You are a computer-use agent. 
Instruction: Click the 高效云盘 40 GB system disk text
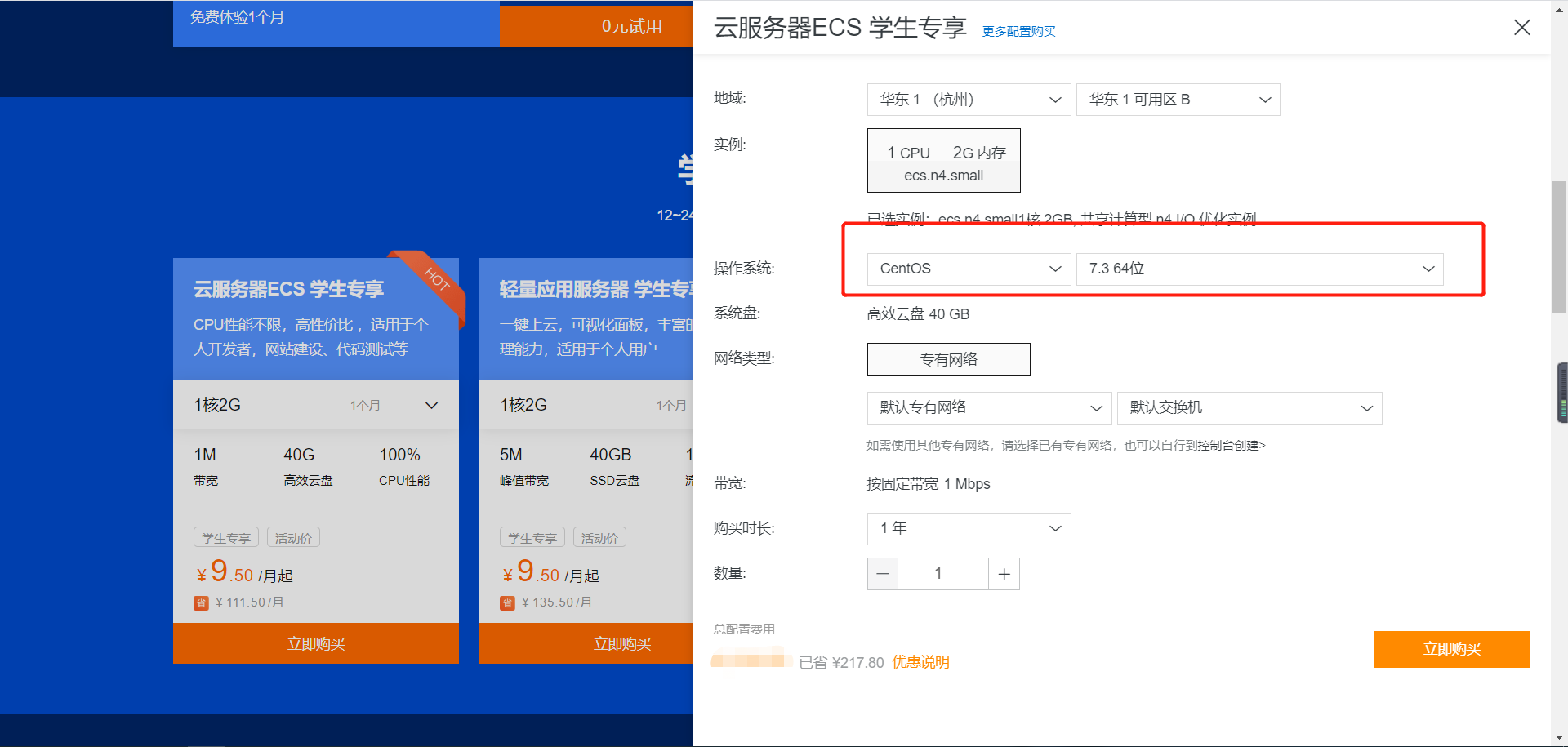click(918, 314)
